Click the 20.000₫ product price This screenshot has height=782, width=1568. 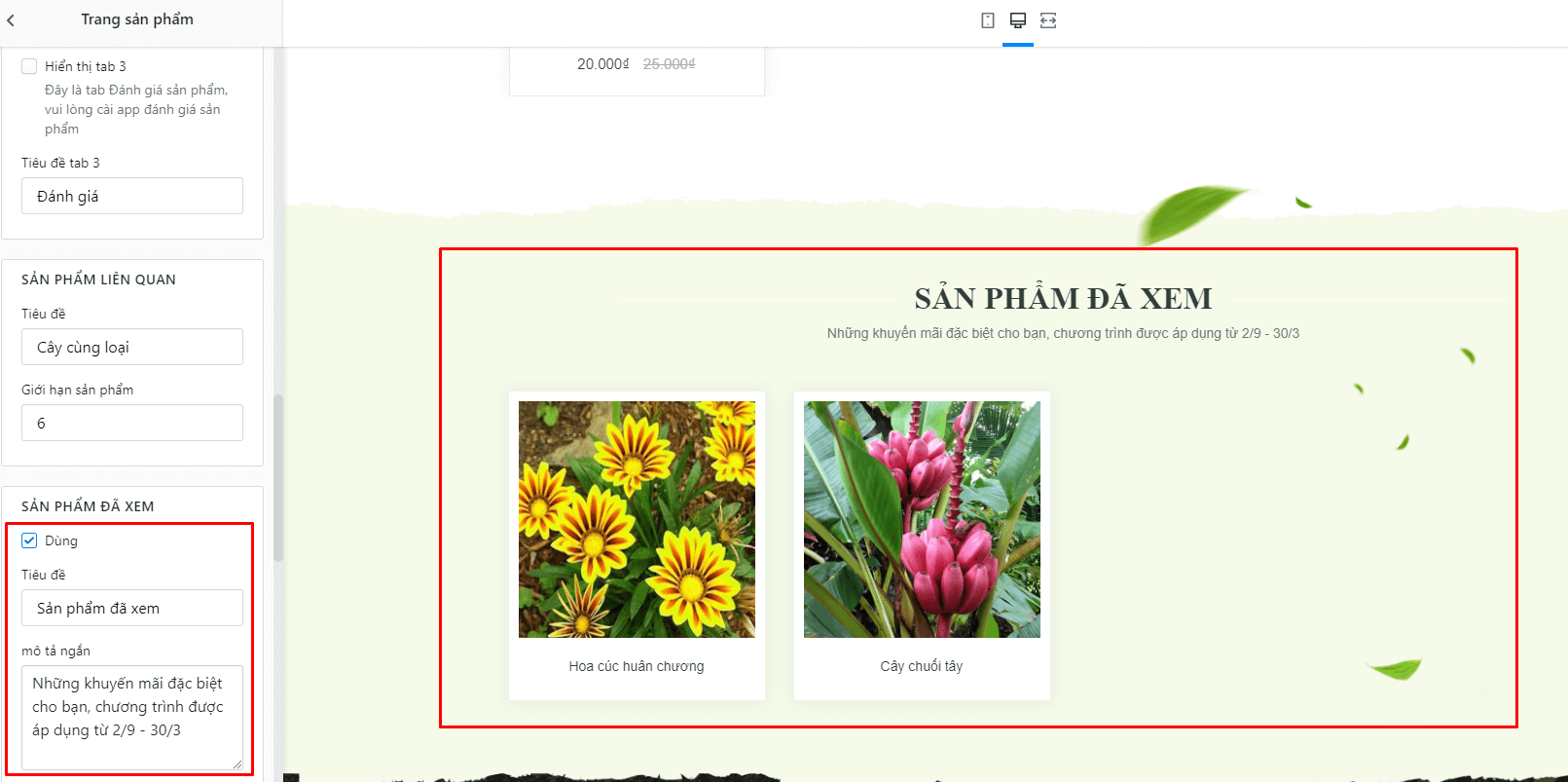click(x=603, y=64)
